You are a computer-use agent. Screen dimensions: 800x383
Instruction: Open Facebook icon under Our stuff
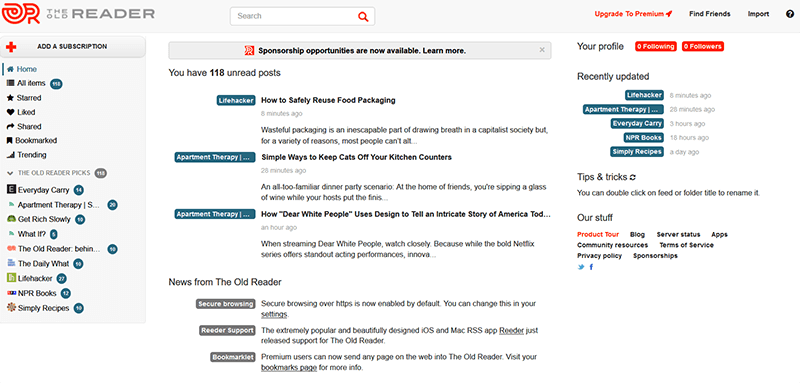pos(591,267)
